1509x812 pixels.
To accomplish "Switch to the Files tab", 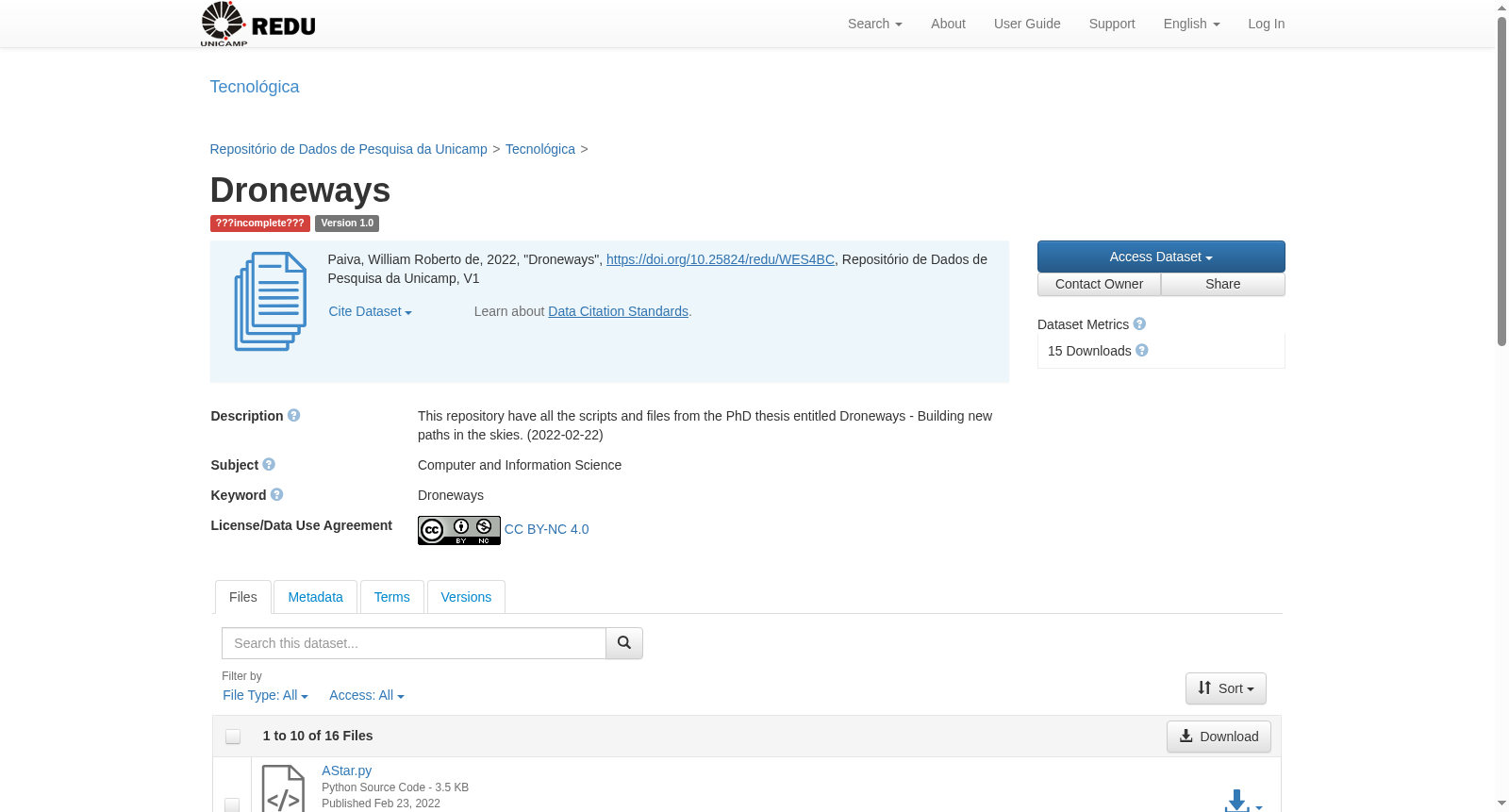I will point(243,597).
